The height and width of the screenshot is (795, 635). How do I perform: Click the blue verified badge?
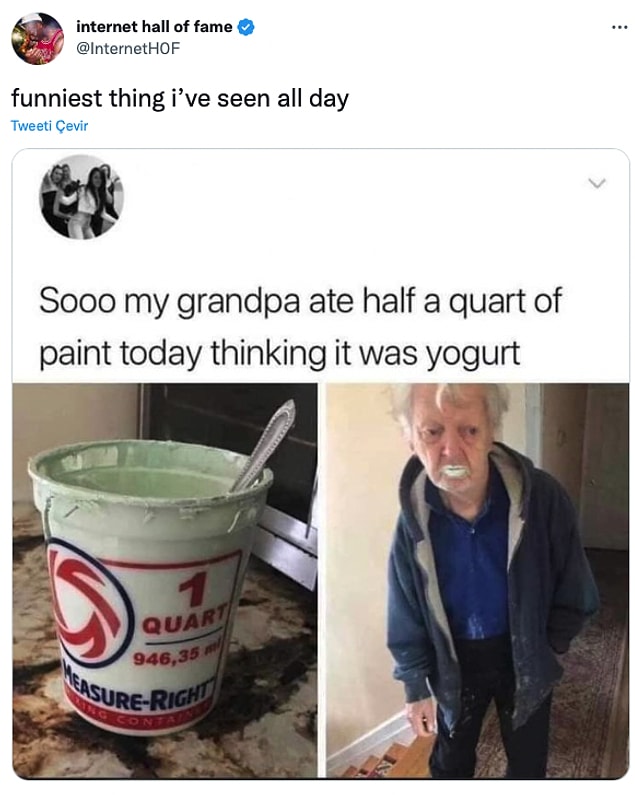pos(246,27)
